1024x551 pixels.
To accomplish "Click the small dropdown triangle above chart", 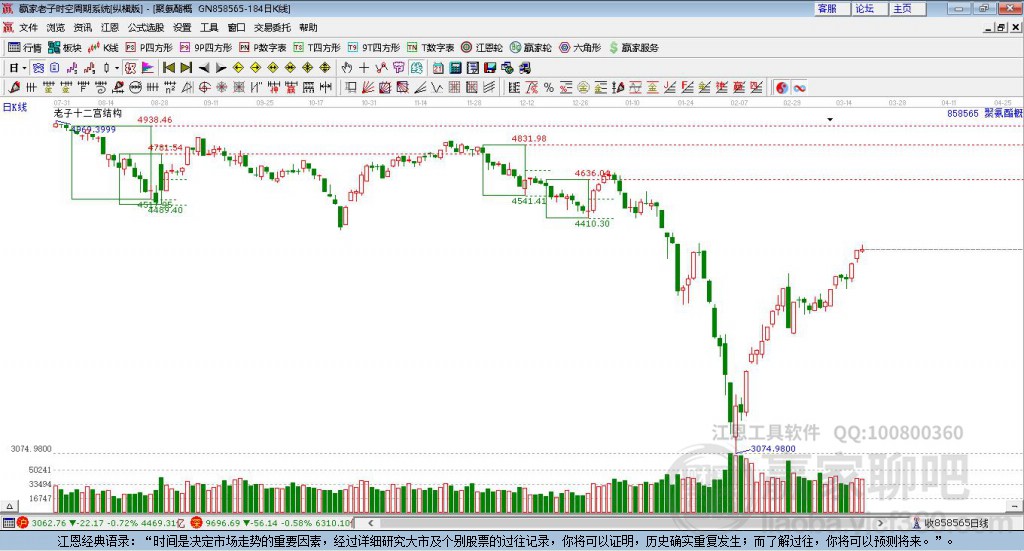I will pyautogui.click(x=830, y=119).
